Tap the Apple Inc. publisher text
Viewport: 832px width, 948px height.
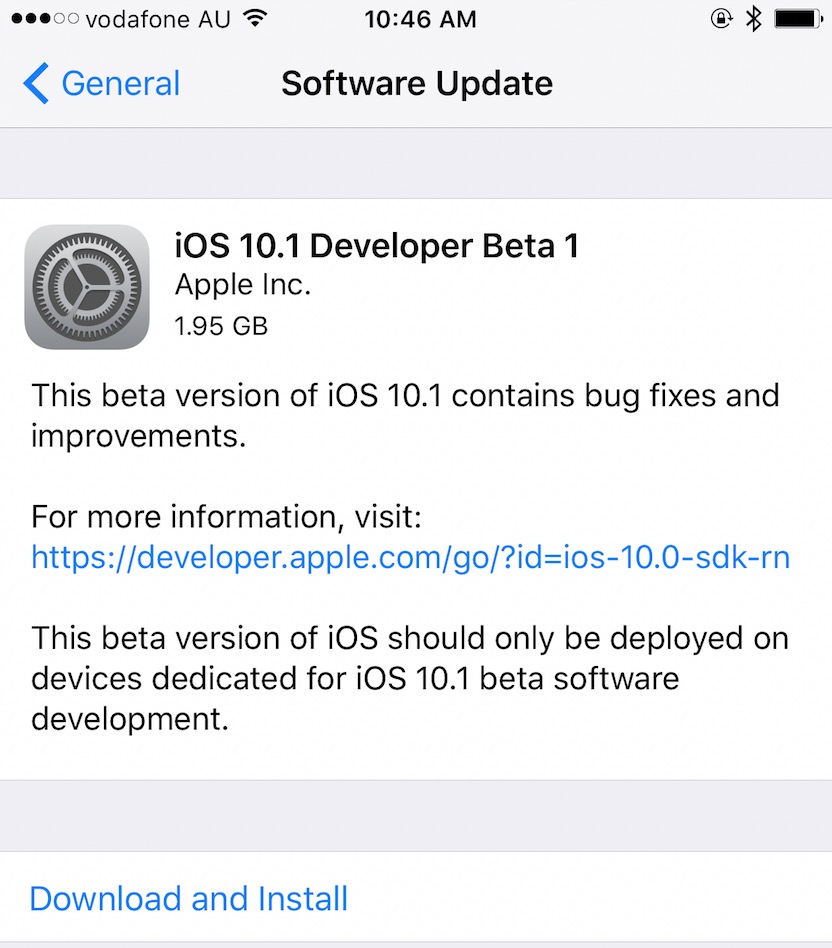[x=243, y=285]
